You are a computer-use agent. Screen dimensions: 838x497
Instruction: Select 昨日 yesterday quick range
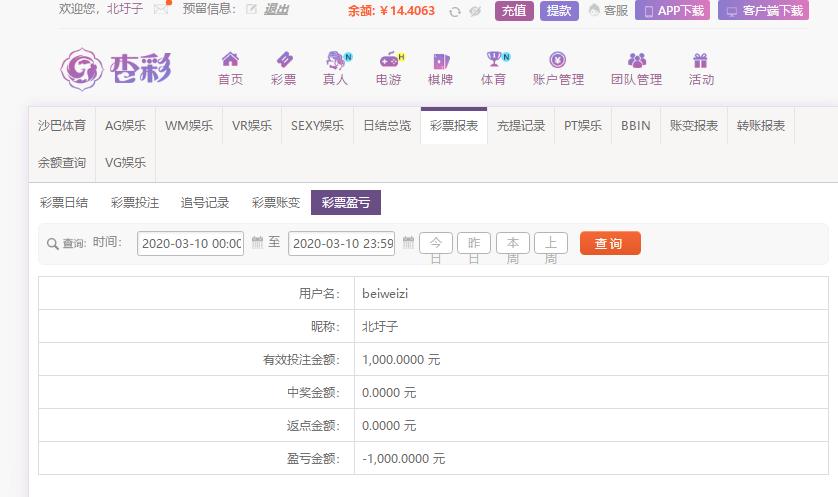click(x=474, y=244)
